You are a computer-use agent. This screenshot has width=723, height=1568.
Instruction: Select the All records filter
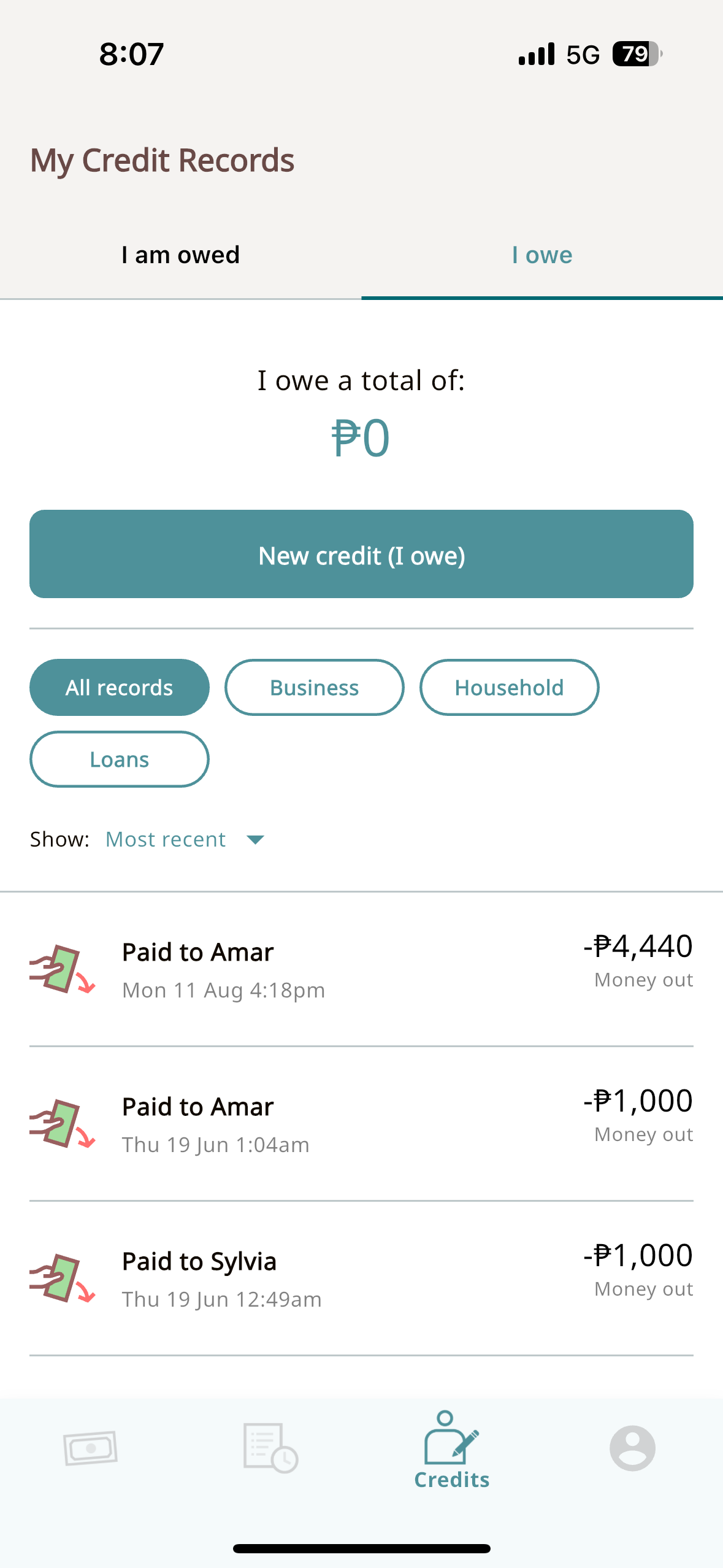(x=120, y=688)
